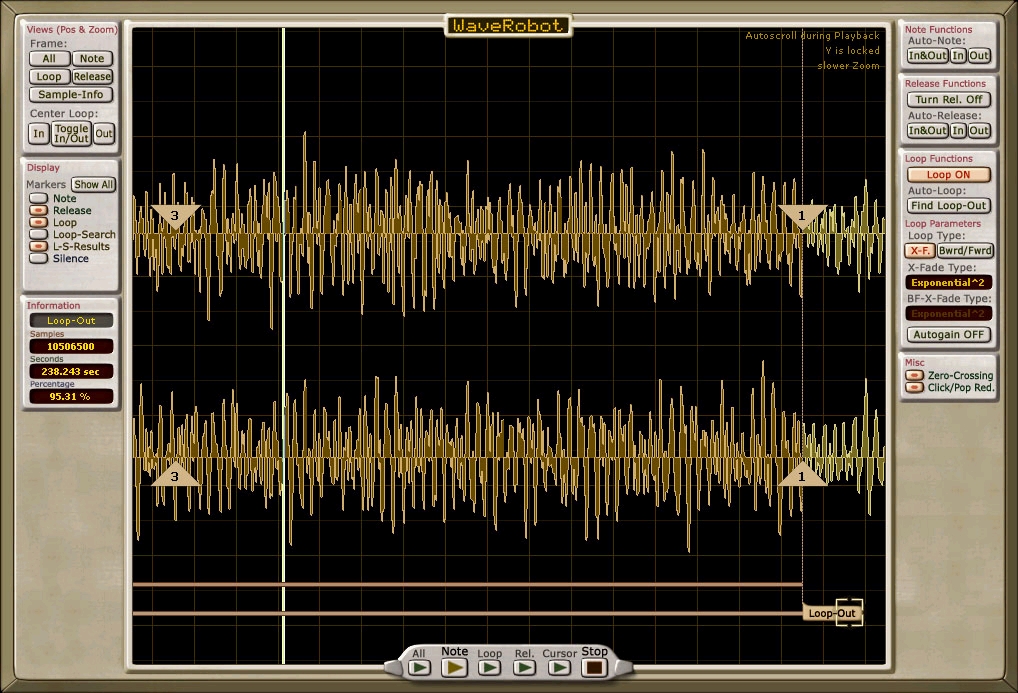1018x693 pixels.
Task: Play the entire sample with the All play button
Action: [419, 667]
